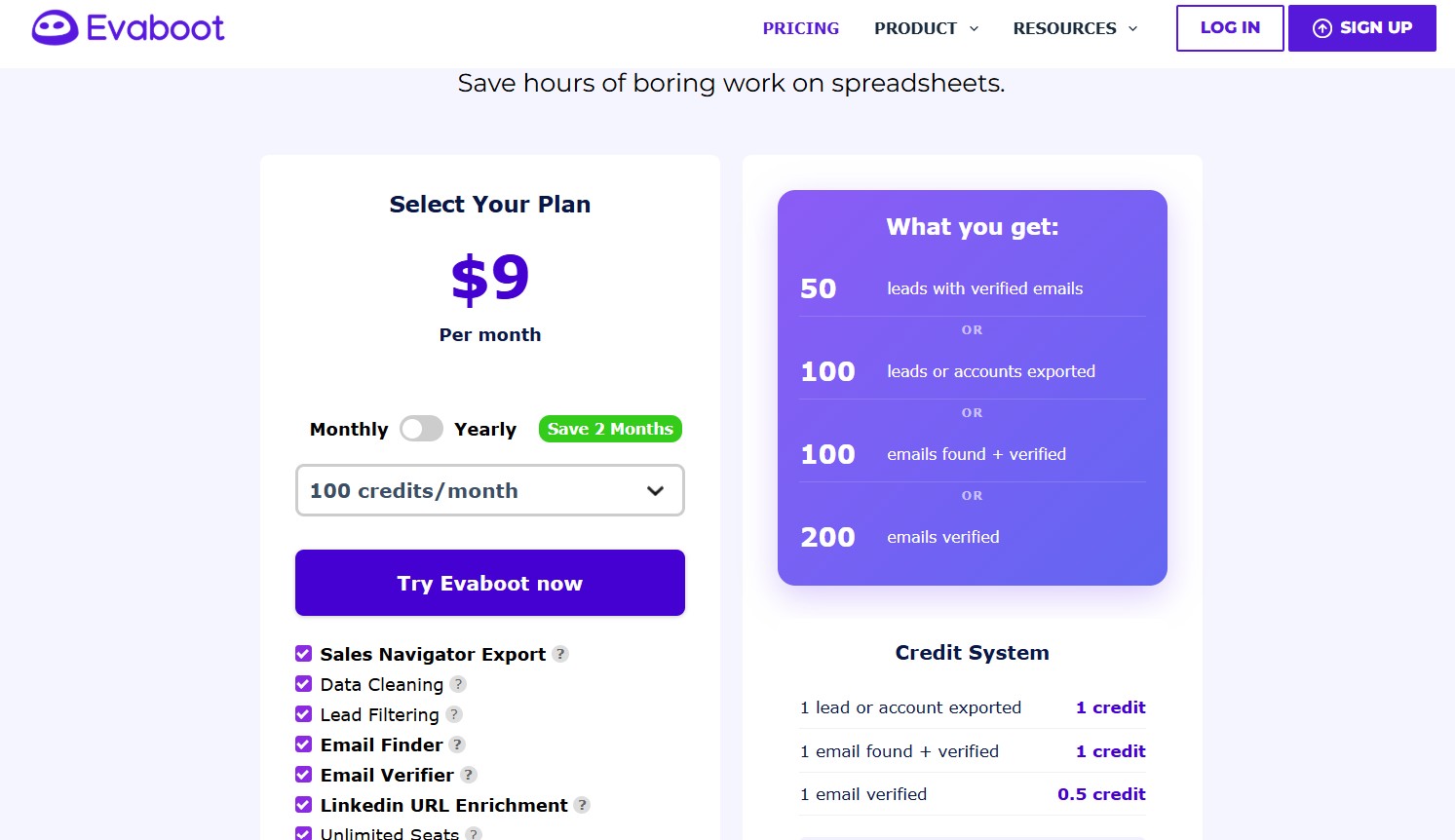Open the PRODUCT menu
This screenshot has height=840, width=1455.
[x=915, y=28]
